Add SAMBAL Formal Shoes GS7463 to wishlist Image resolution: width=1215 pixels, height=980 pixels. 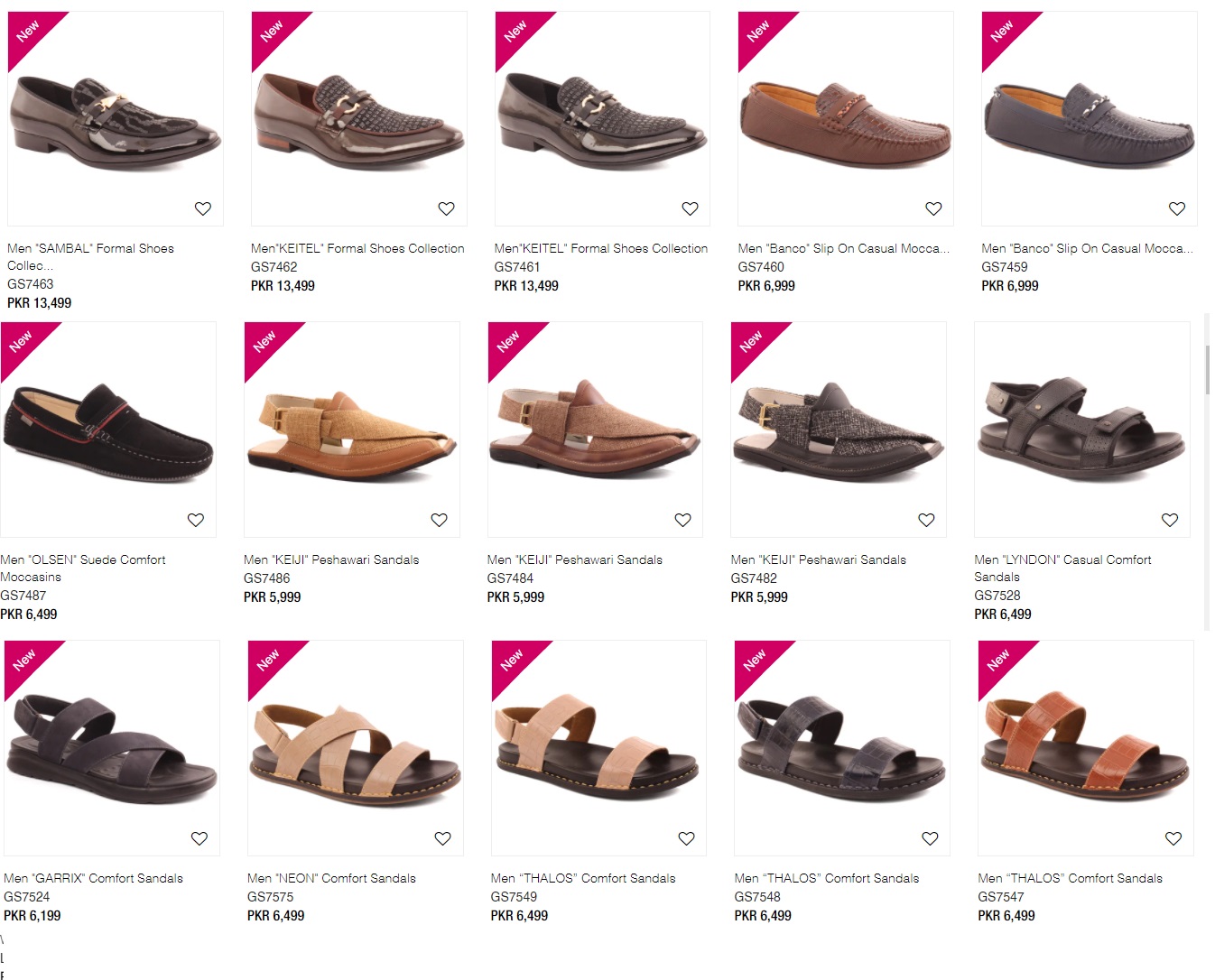pyautogui.click(x=203, y=208)
